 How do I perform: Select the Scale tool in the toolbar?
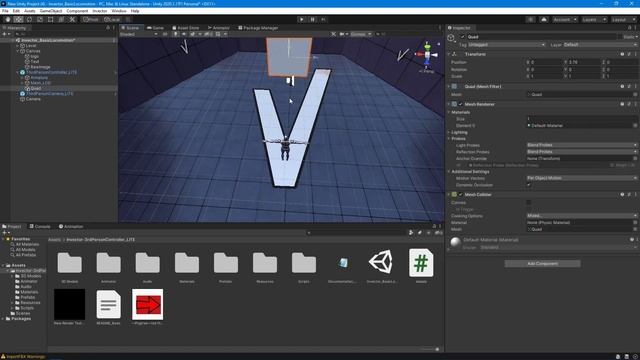click(x=40, y=19)
